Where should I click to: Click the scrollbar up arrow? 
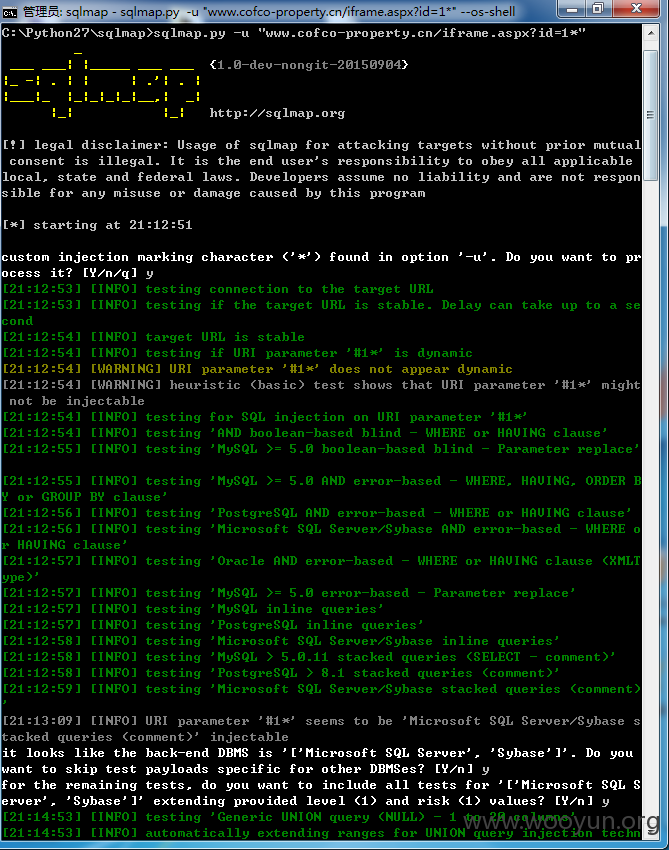click(651, 34)
